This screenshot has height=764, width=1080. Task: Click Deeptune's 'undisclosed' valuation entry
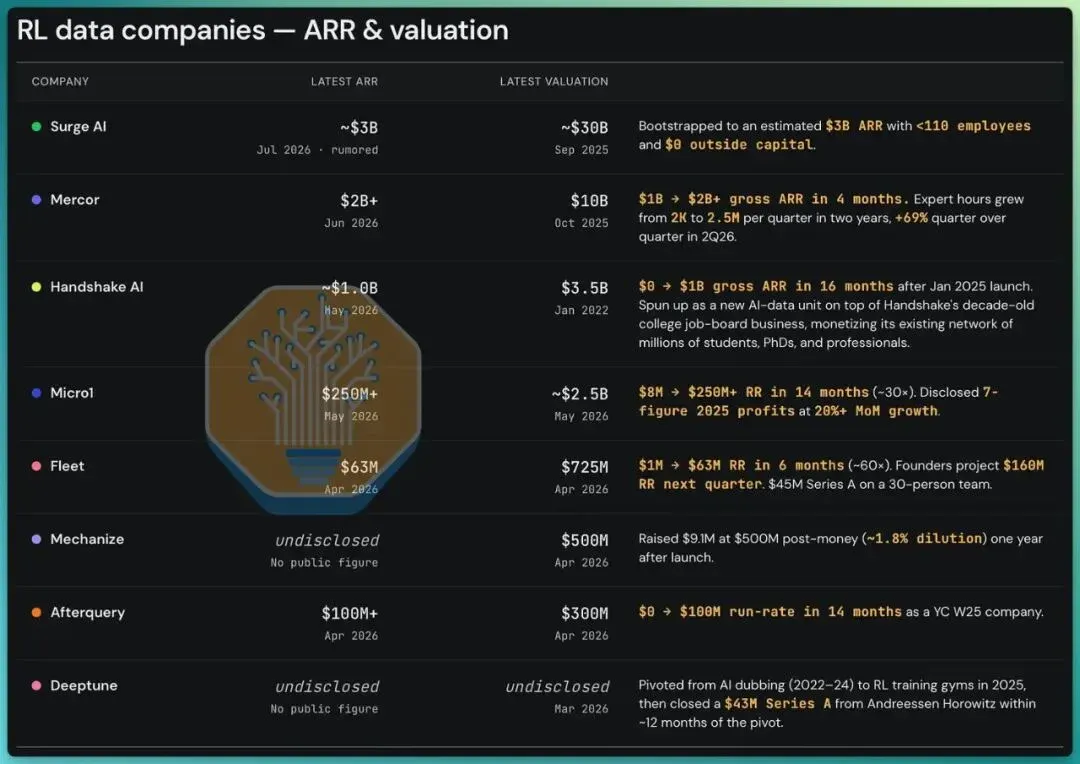[x=557, y=687]
